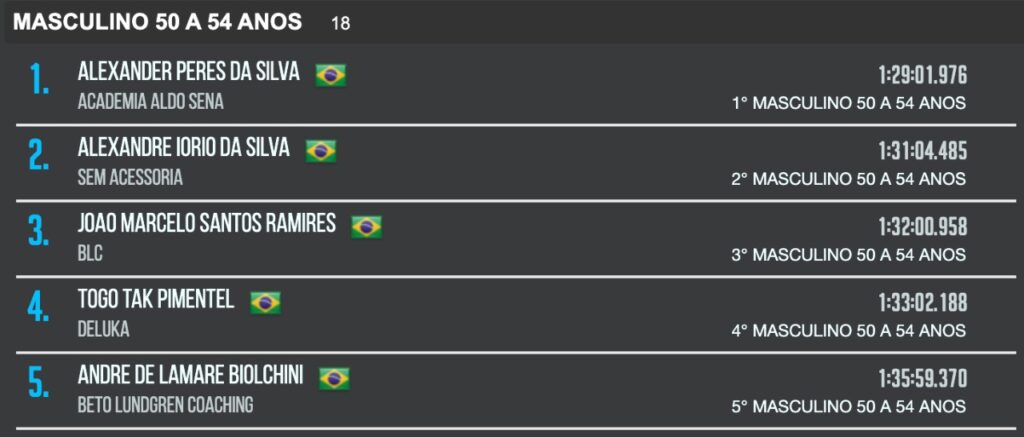Click rank number 5.
1024x437 pixels.
coord(39,382)
